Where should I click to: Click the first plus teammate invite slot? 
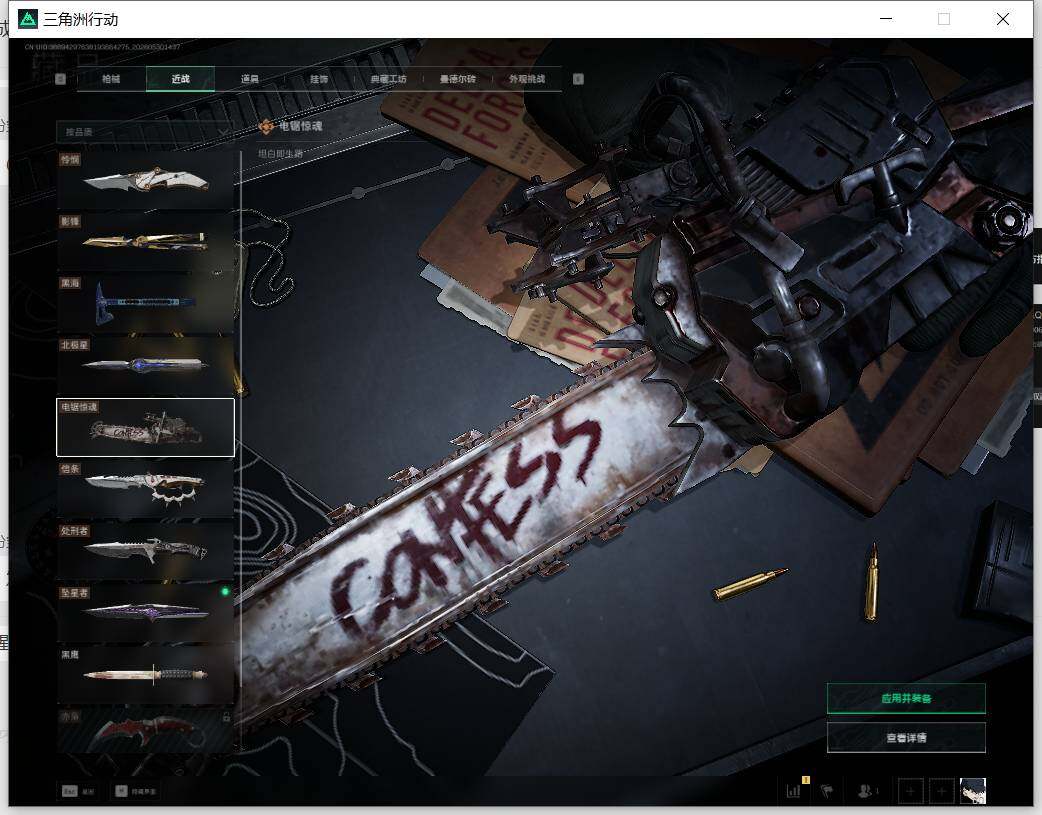pyautogui.click(x=910, y=791)
